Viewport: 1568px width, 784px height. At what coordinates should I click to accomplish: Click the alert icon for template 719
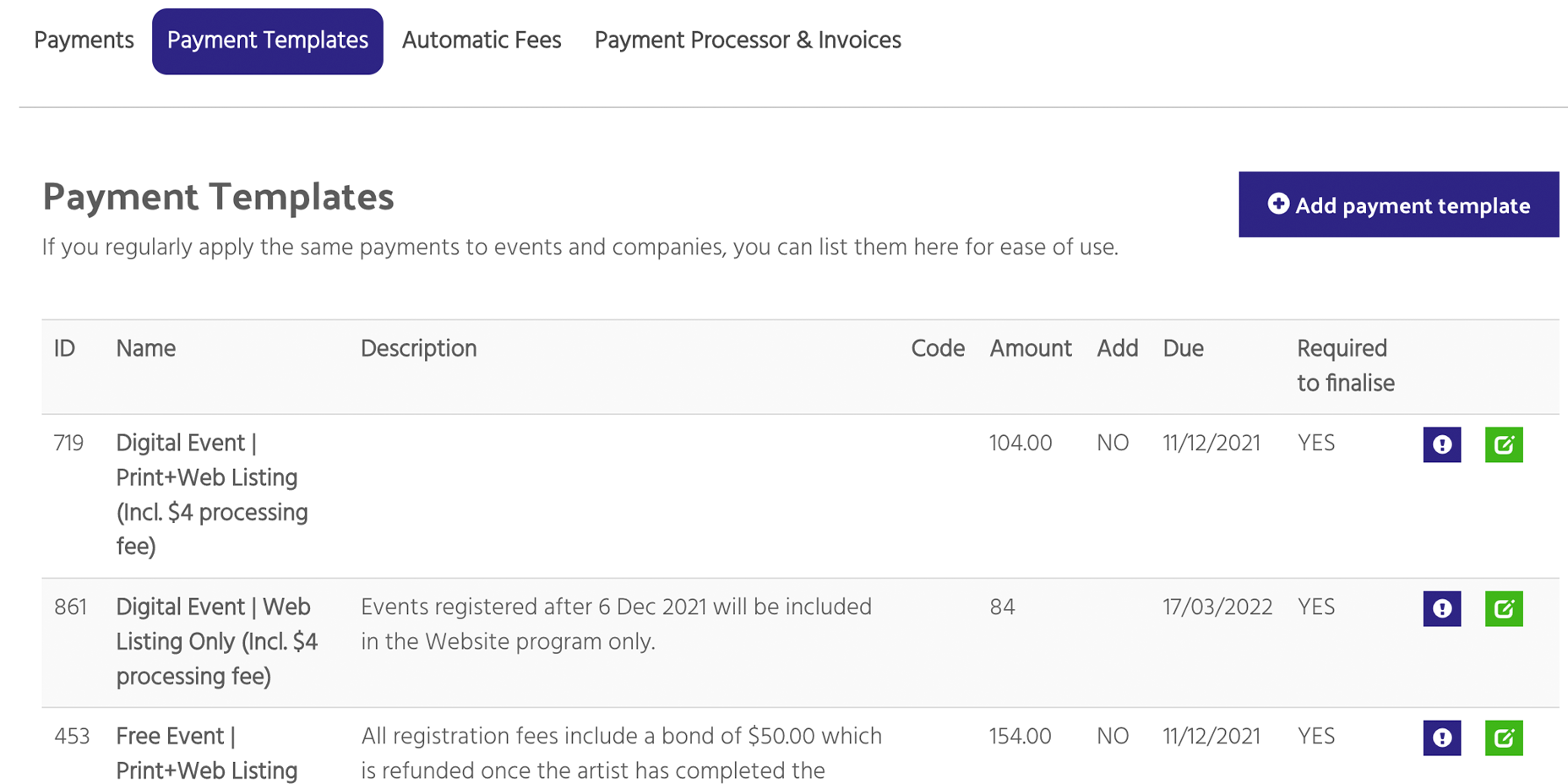(x=1441, y=444)
